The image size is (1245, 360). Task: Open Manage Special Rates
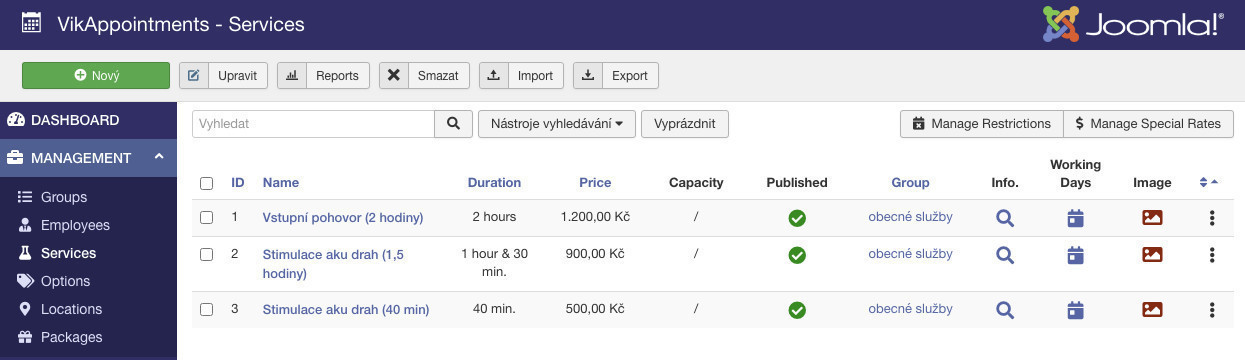click(1148, 124)
